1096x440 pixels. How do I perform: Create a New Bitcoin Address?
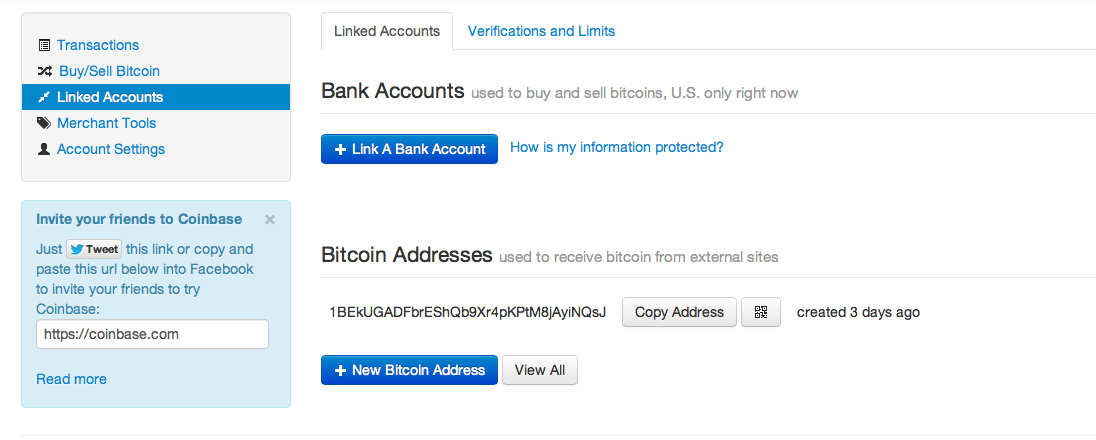[409, 370]
